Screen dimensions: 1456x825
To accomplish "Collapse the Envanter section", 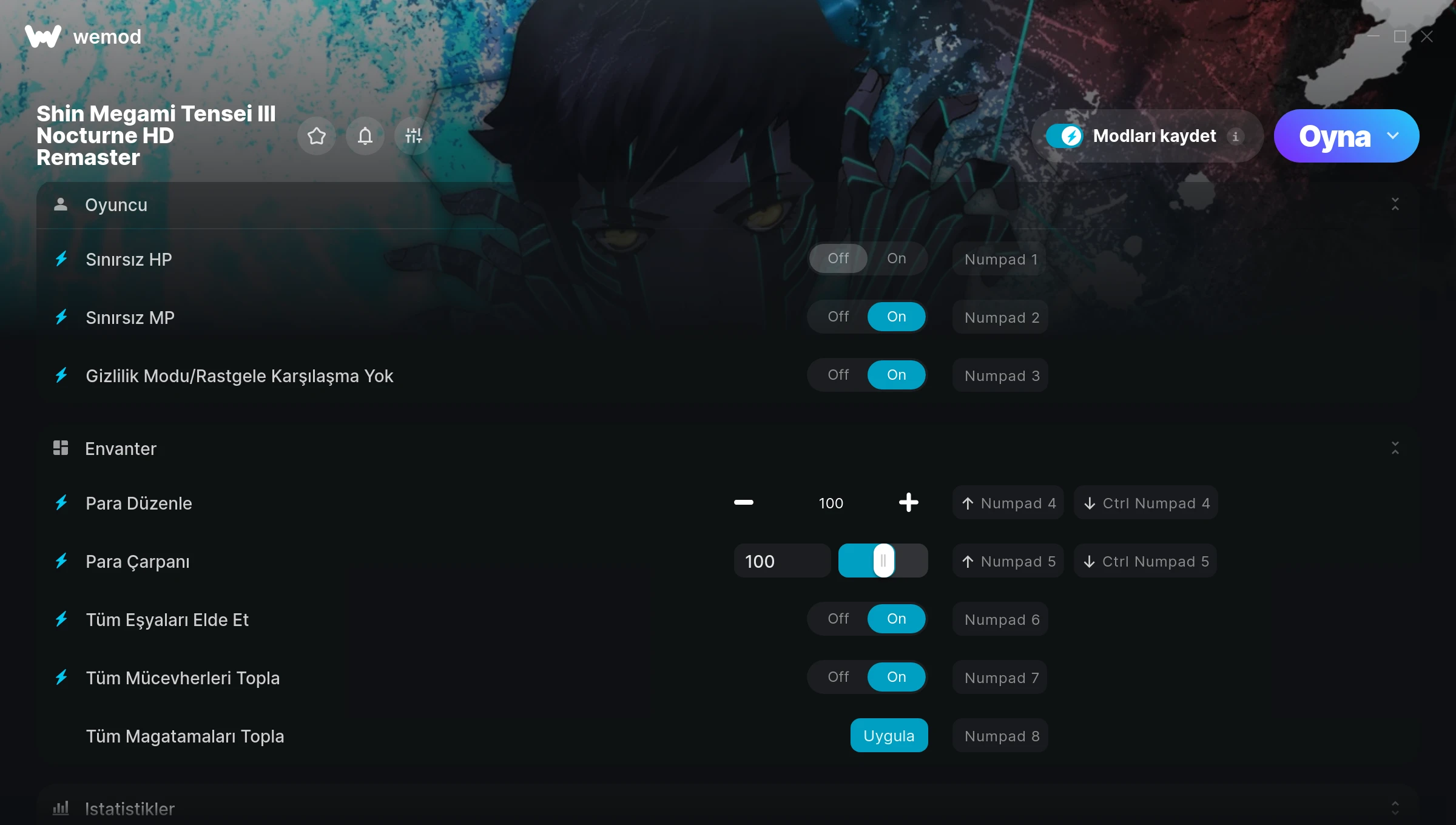I will point(1395,448).
